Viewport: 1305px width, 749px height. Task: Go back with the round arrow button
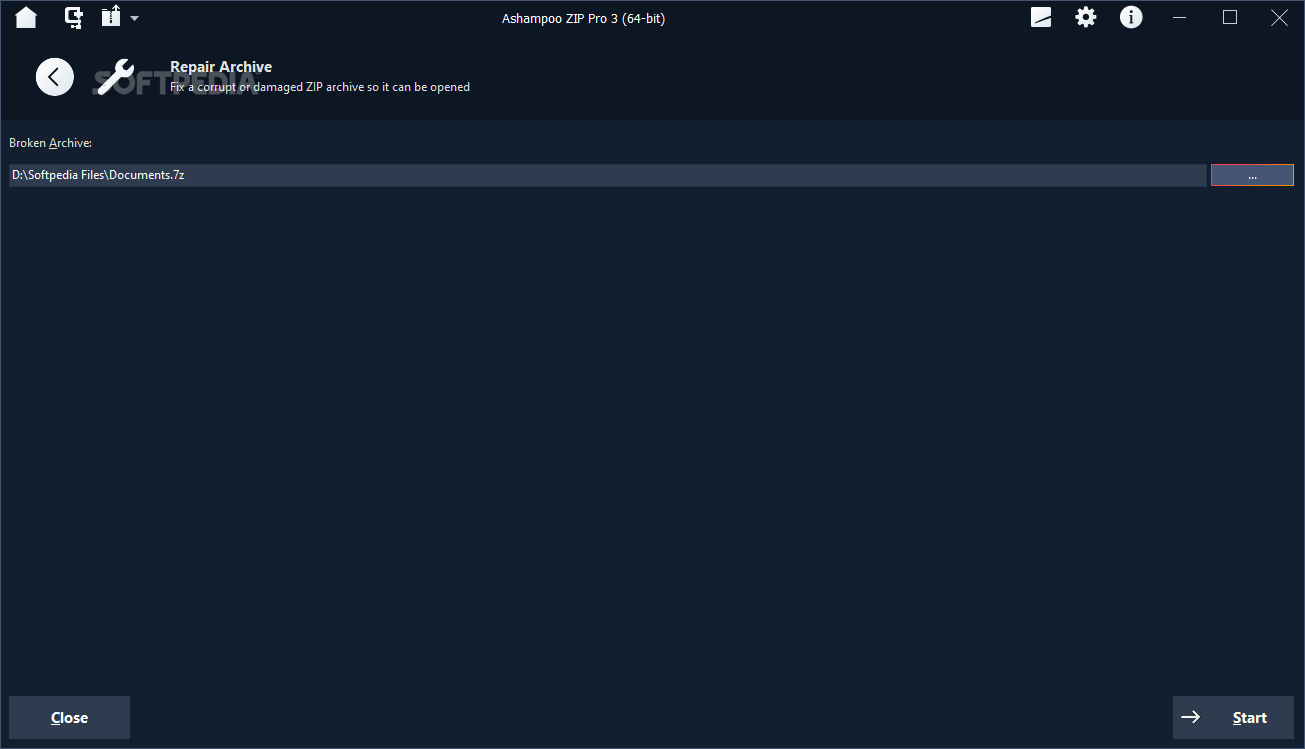(x=55, y=77)
